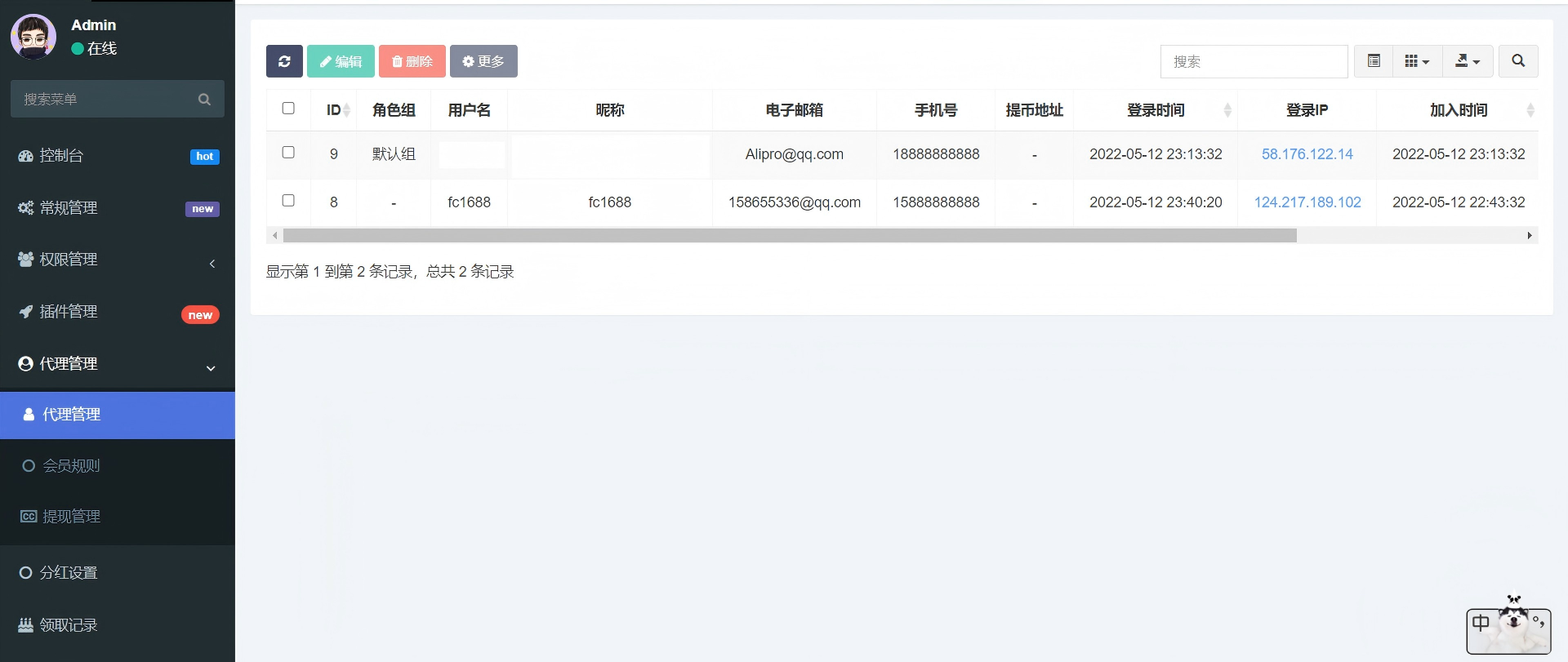
Task: Click the green 编辑 pencil button
Action: [341, 61]
